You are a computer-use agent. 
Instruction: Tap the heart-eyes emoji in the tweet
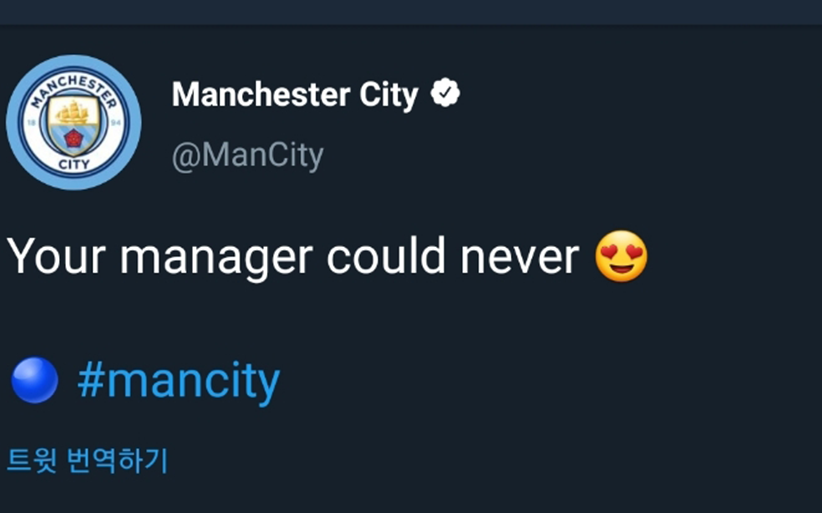[621, 256]
